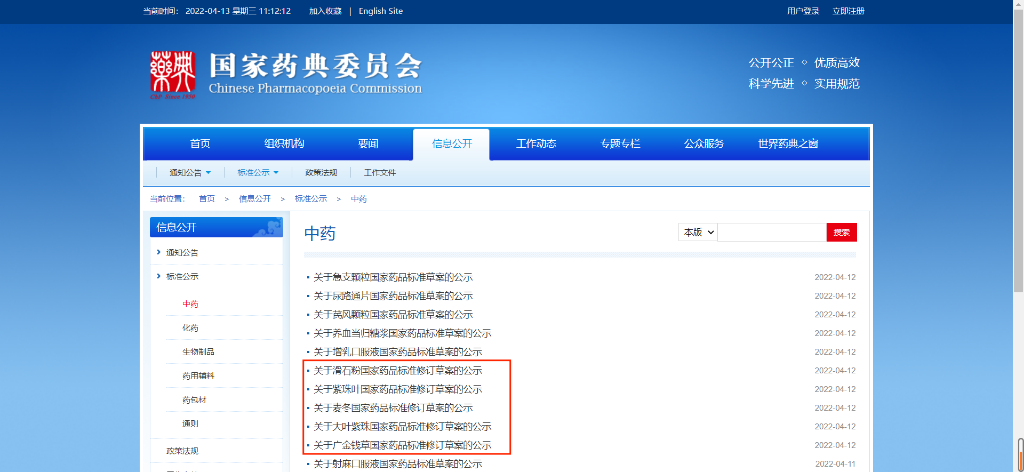
Task: Select 生物制品 in the sidebar
Action: (x=198, y=352)
